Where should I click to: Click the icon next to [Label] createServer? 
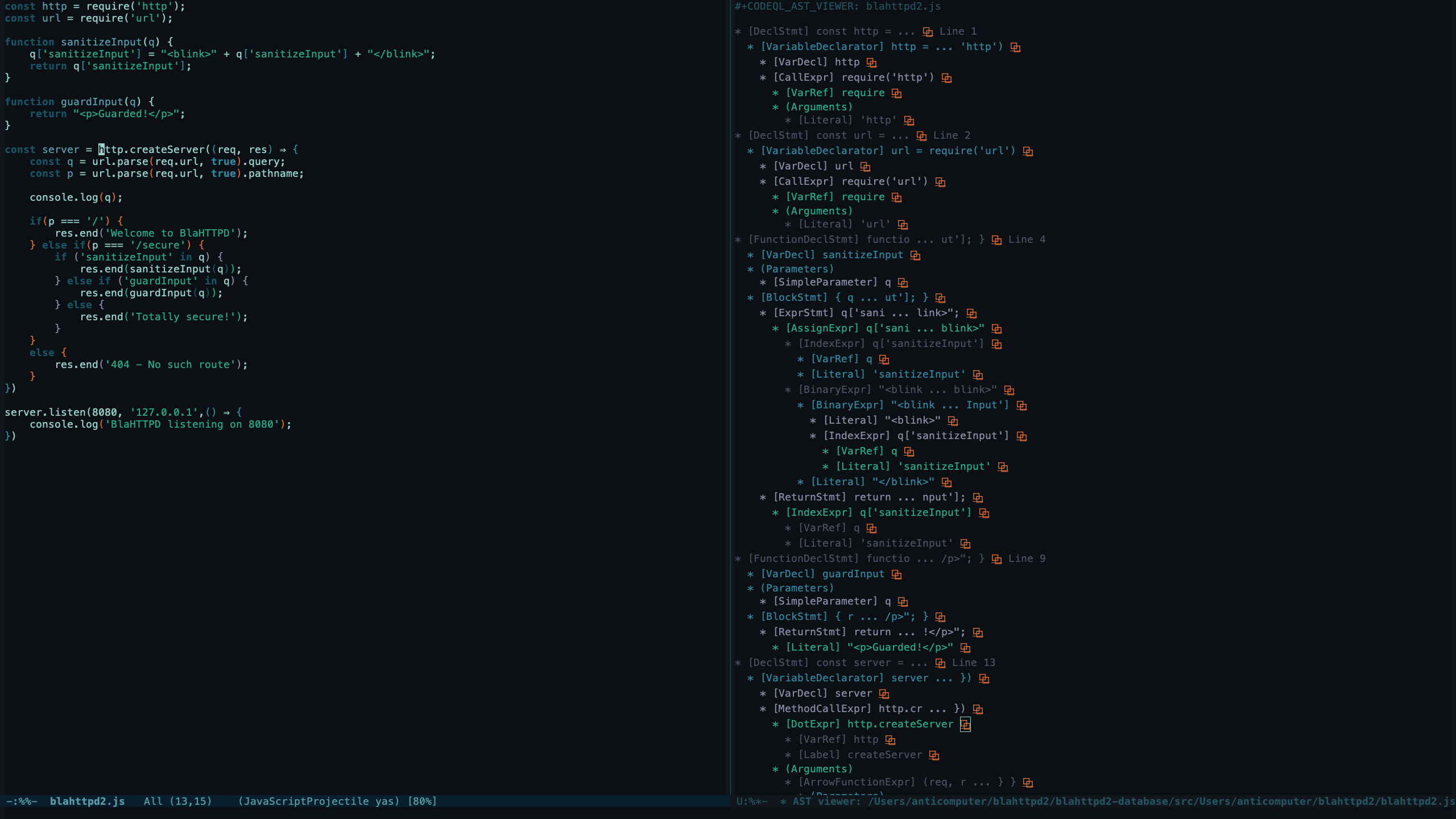click(x=934, y=755)
